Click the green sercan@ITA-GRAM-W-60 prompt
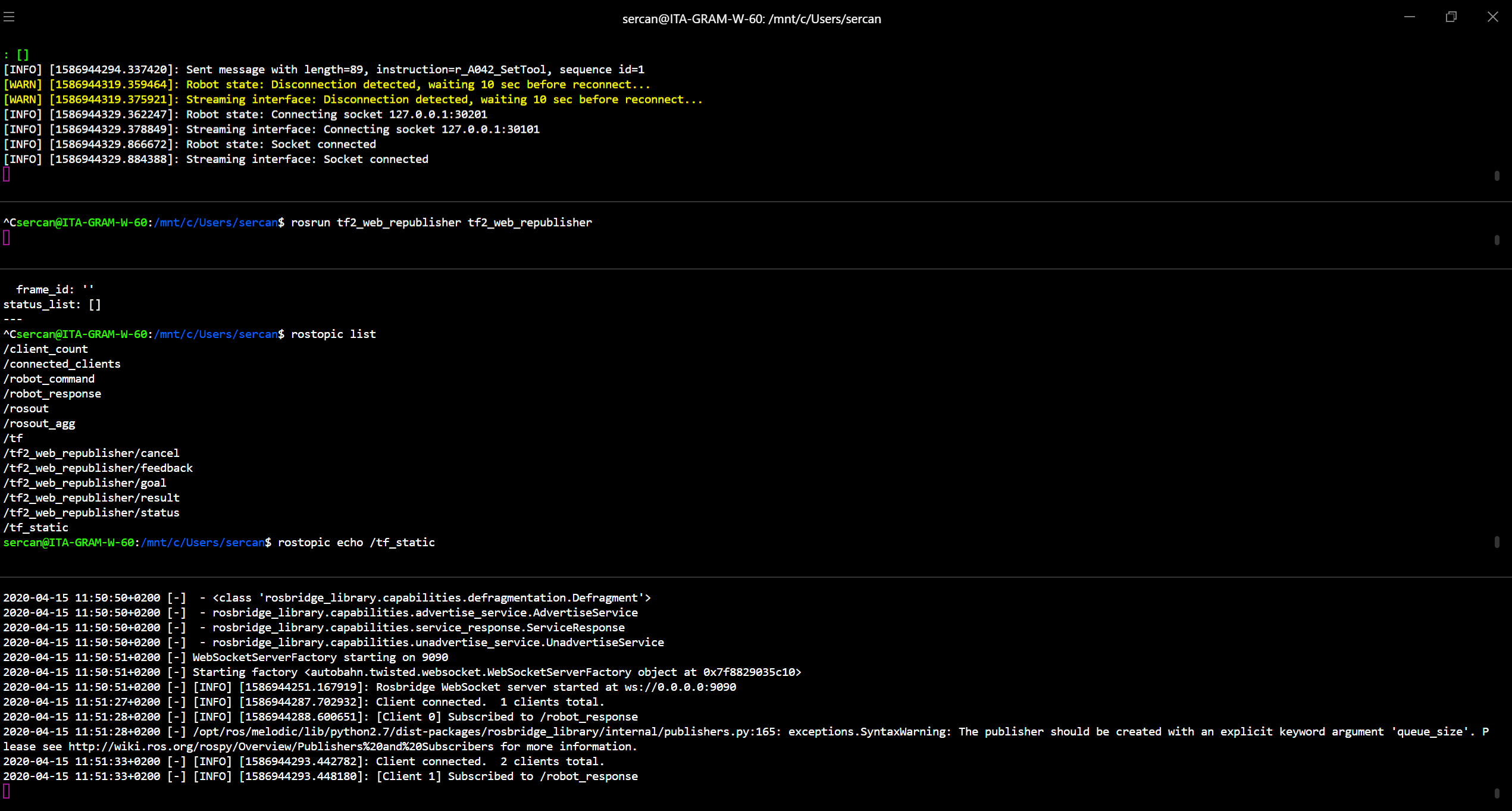This screenshot has height=811, width=1512. click(x=68, y=542)
